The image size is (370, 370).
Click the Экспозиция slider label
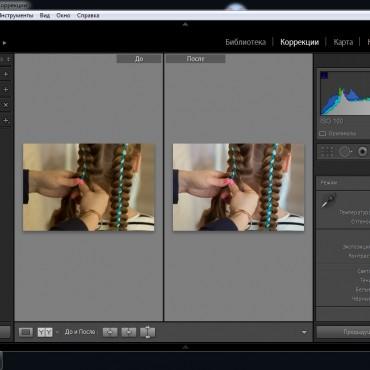tap(356, 247)
